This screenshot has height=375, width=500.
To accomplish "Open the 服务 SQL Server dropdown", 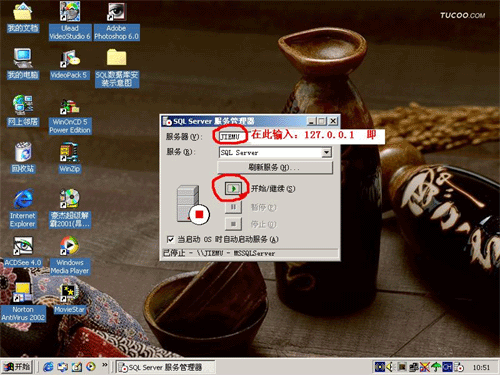I will 326,153.
